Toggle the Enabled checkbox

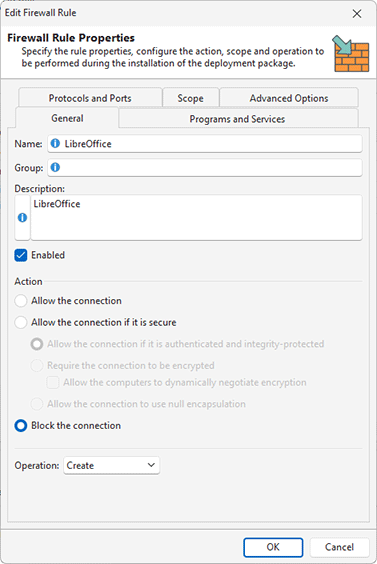(21, 255)
